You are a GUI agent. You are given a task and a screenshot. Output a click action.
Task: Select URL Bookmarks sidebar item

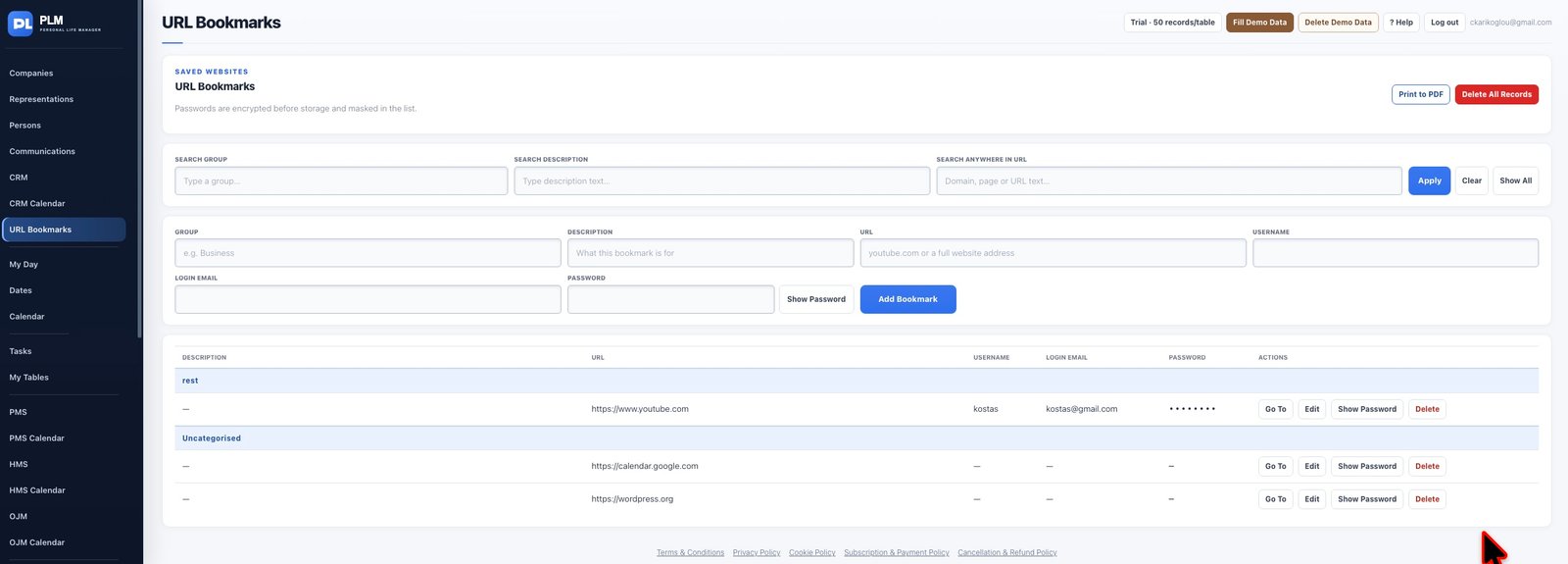click(x=64, y=230)
